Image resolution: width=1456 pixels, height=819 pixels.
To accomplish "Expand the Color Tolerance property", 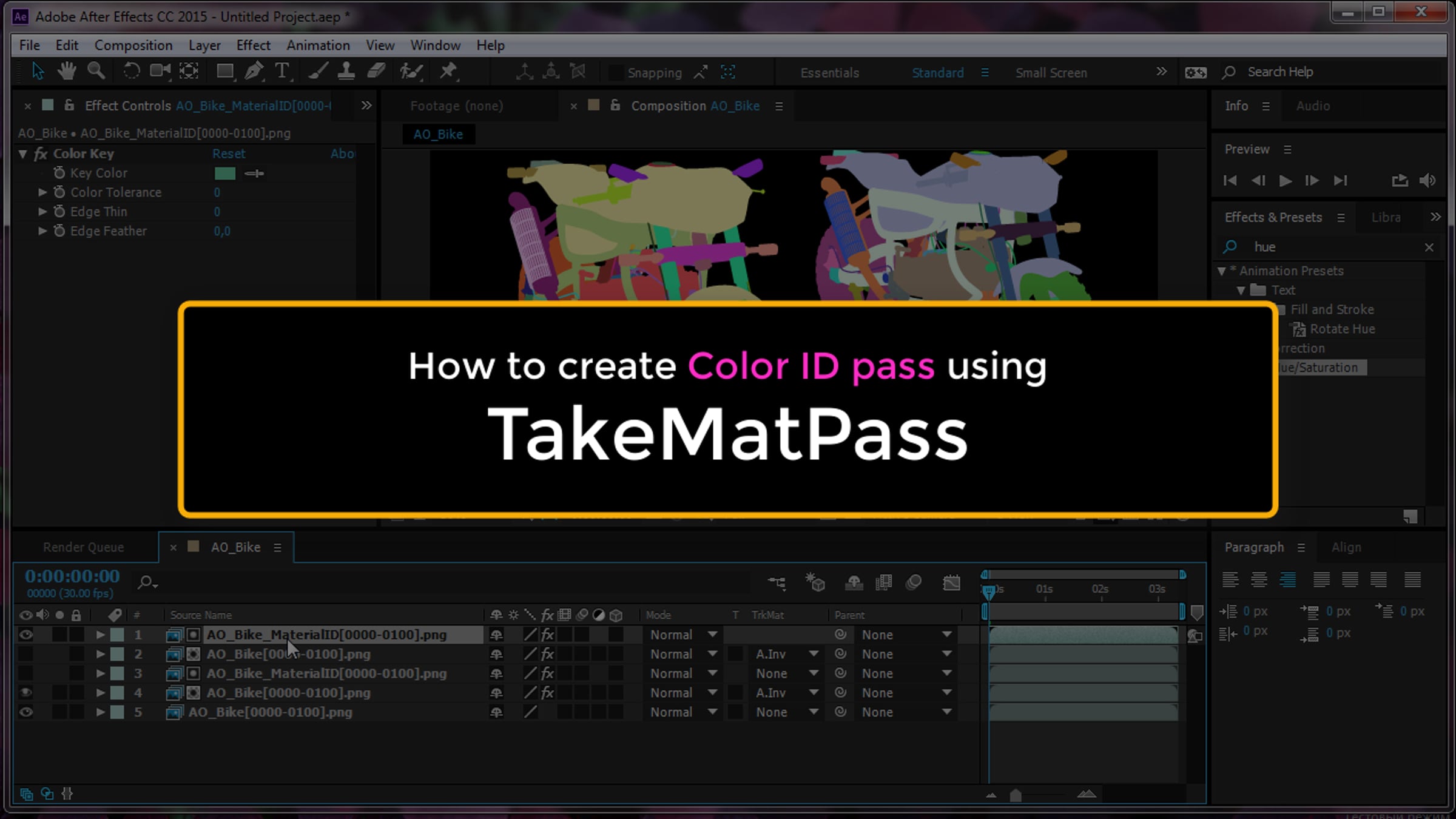I will click(42, 192).
